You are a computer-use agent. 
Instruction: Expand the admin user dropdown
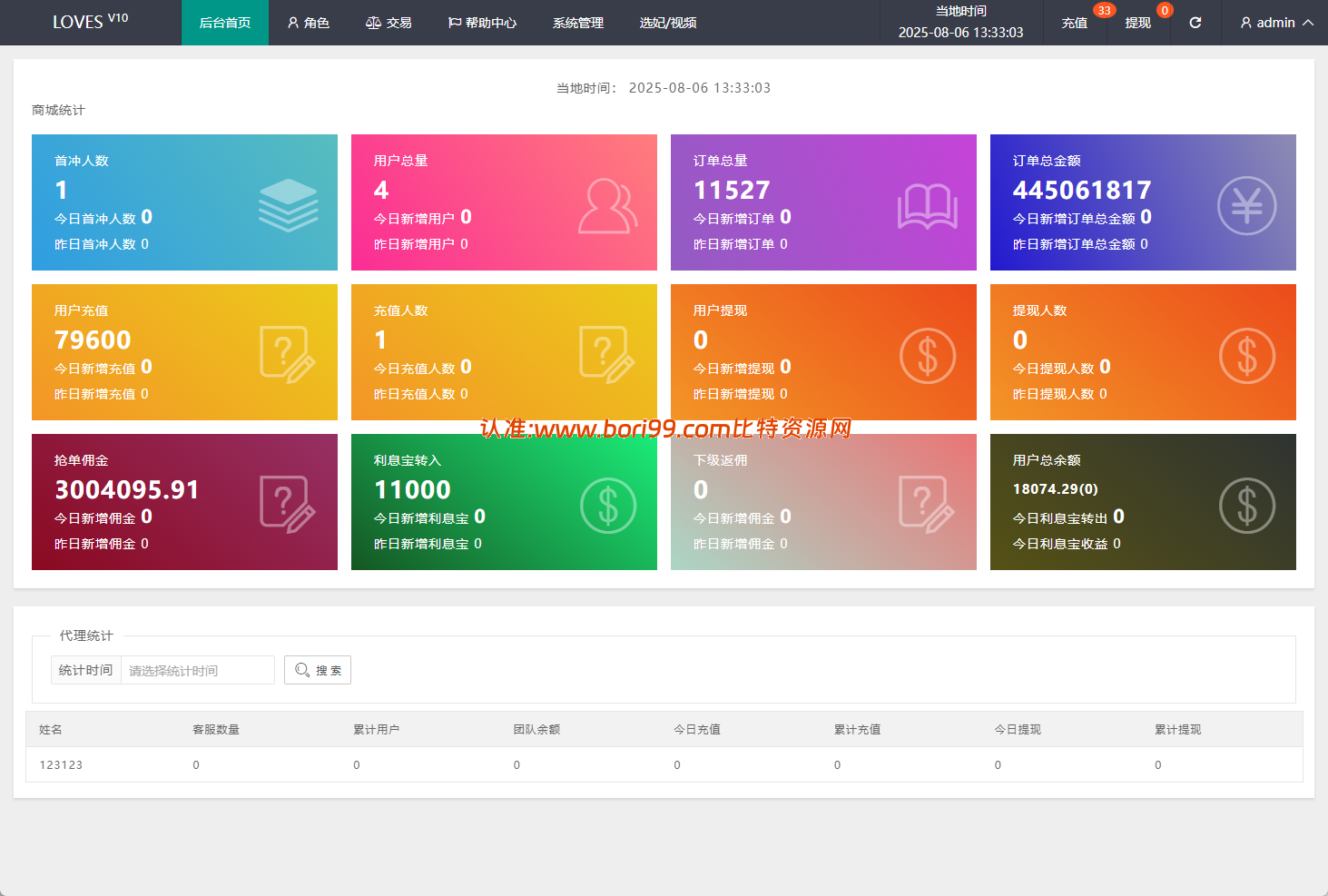click(x=1276, y=23)
